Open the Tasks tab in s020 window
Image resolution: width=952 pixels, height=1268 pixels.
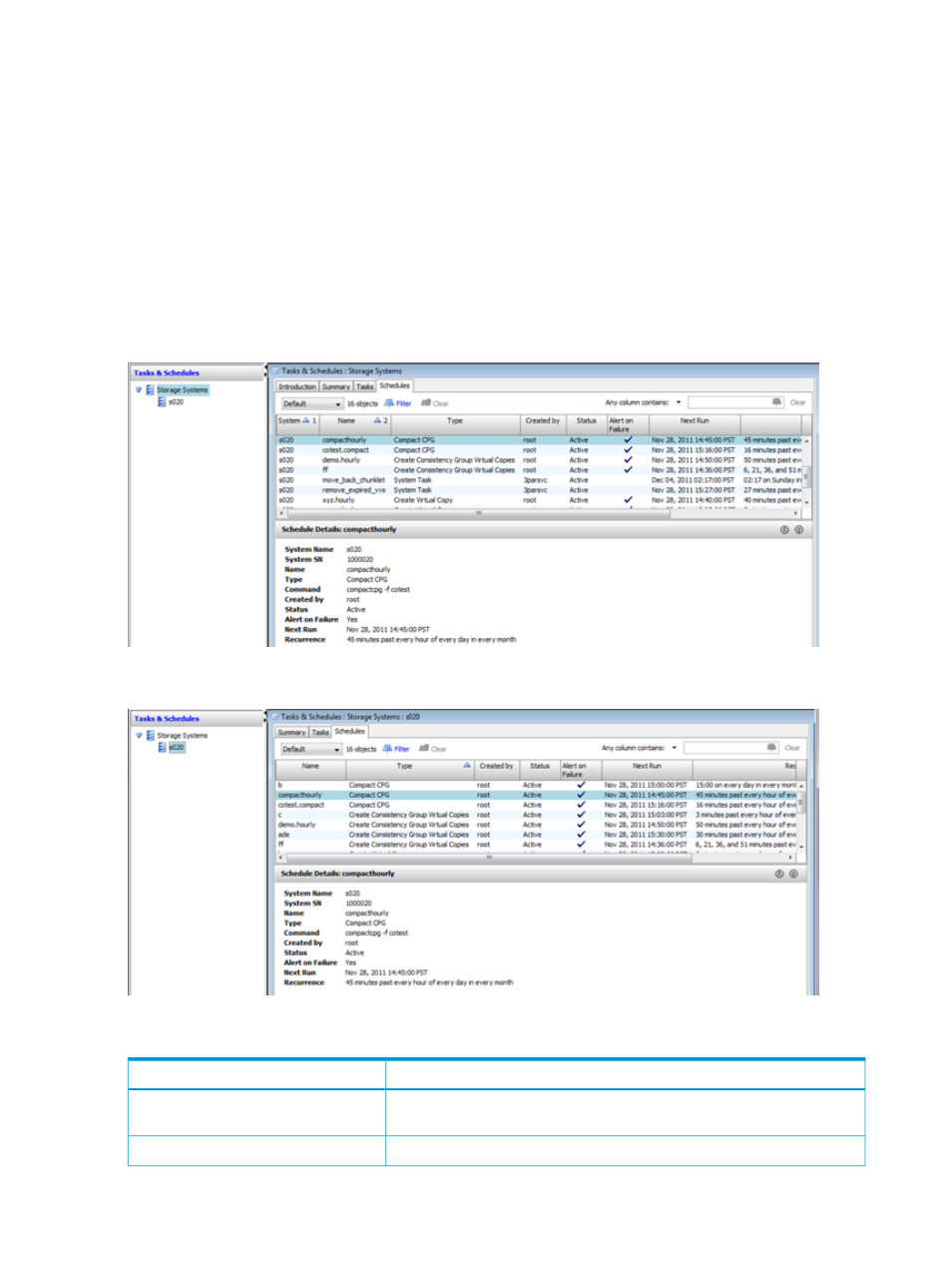(x=320, y=732)
